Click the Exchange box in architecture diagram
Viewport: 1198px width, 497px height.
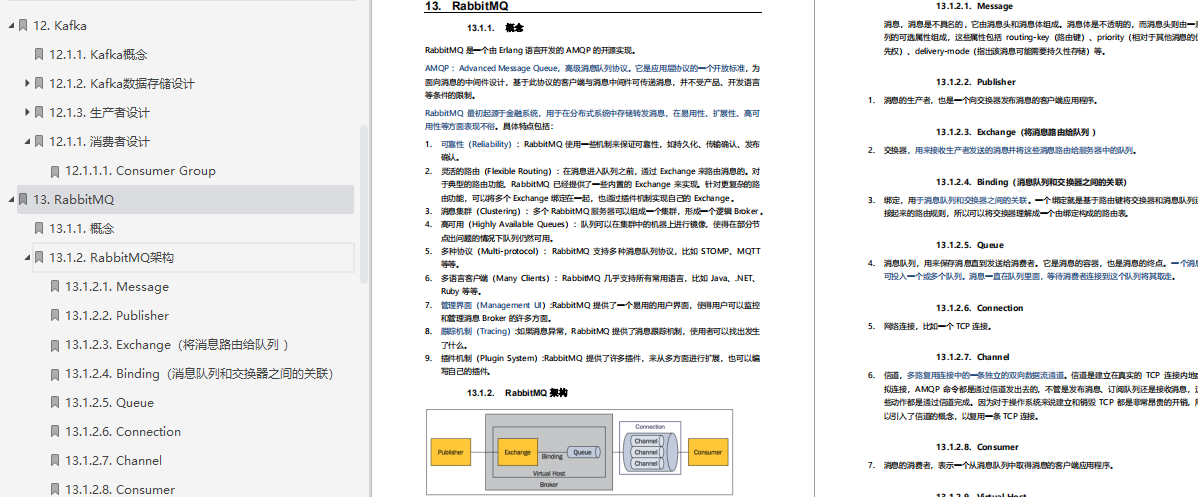coord(517,453)
